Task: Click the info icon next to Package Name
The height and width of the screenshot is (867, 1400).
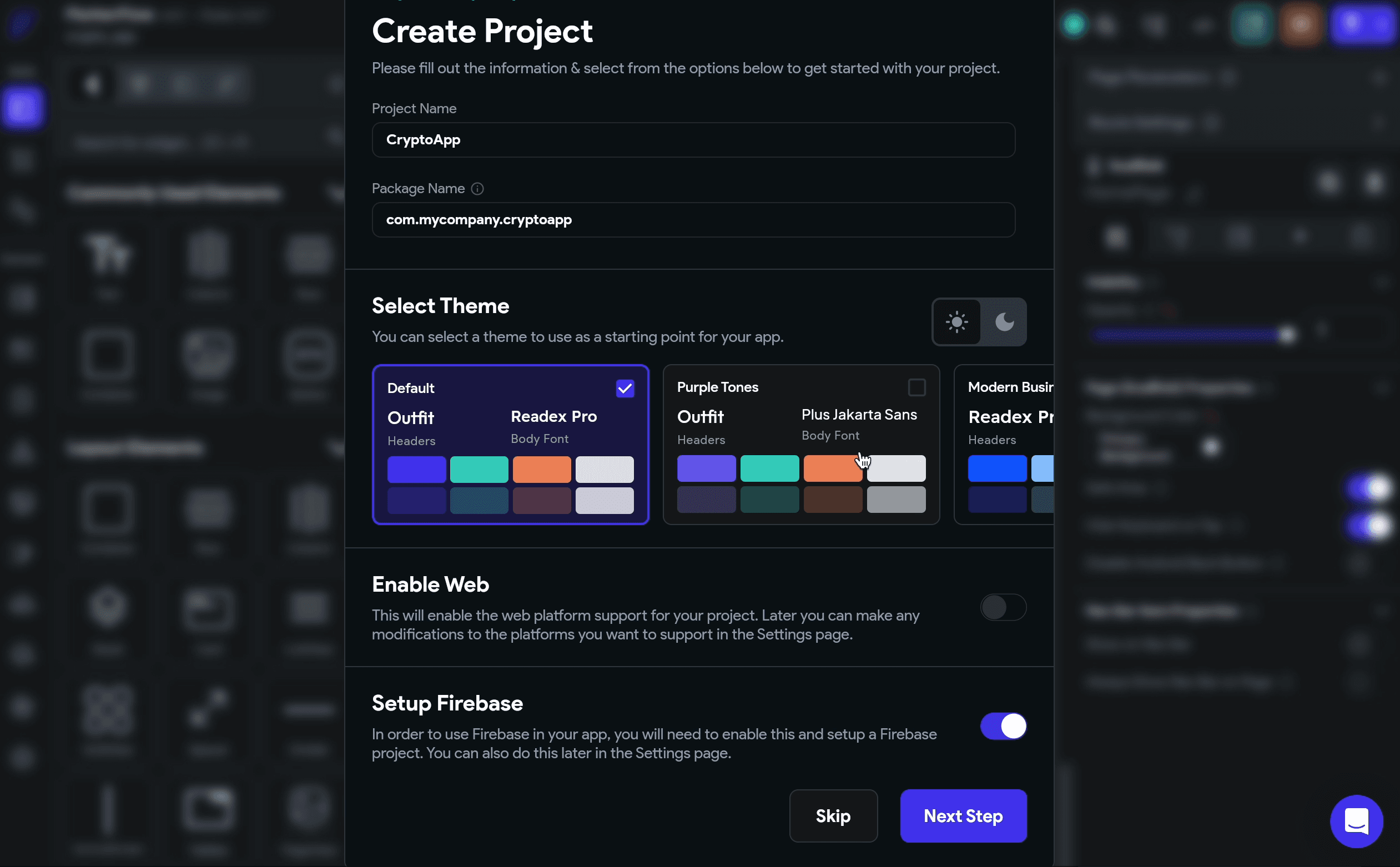Action: point(477,189)
